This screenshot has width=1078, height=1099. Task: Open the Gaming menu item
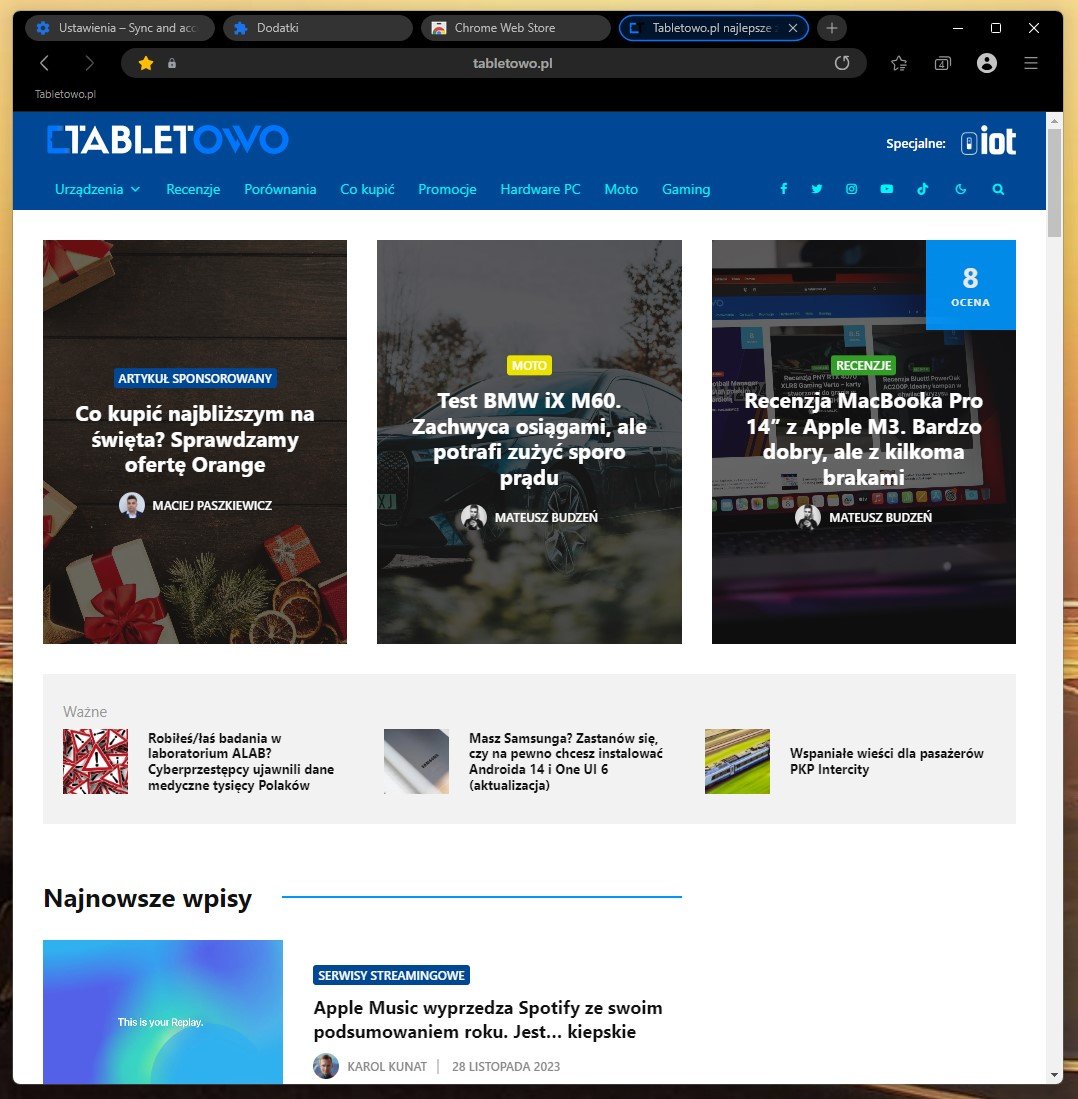coord(686,189)
